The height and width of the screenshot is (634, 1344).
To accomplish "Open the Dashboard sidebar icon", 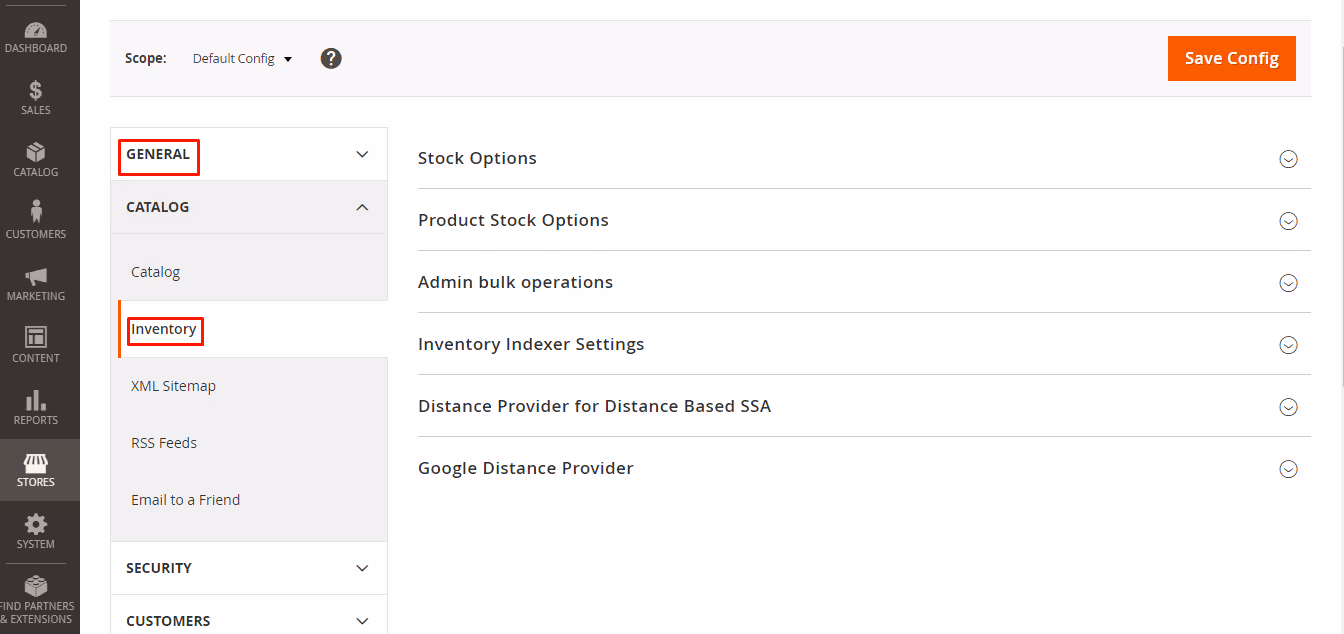I will click(x=36, y=31).
